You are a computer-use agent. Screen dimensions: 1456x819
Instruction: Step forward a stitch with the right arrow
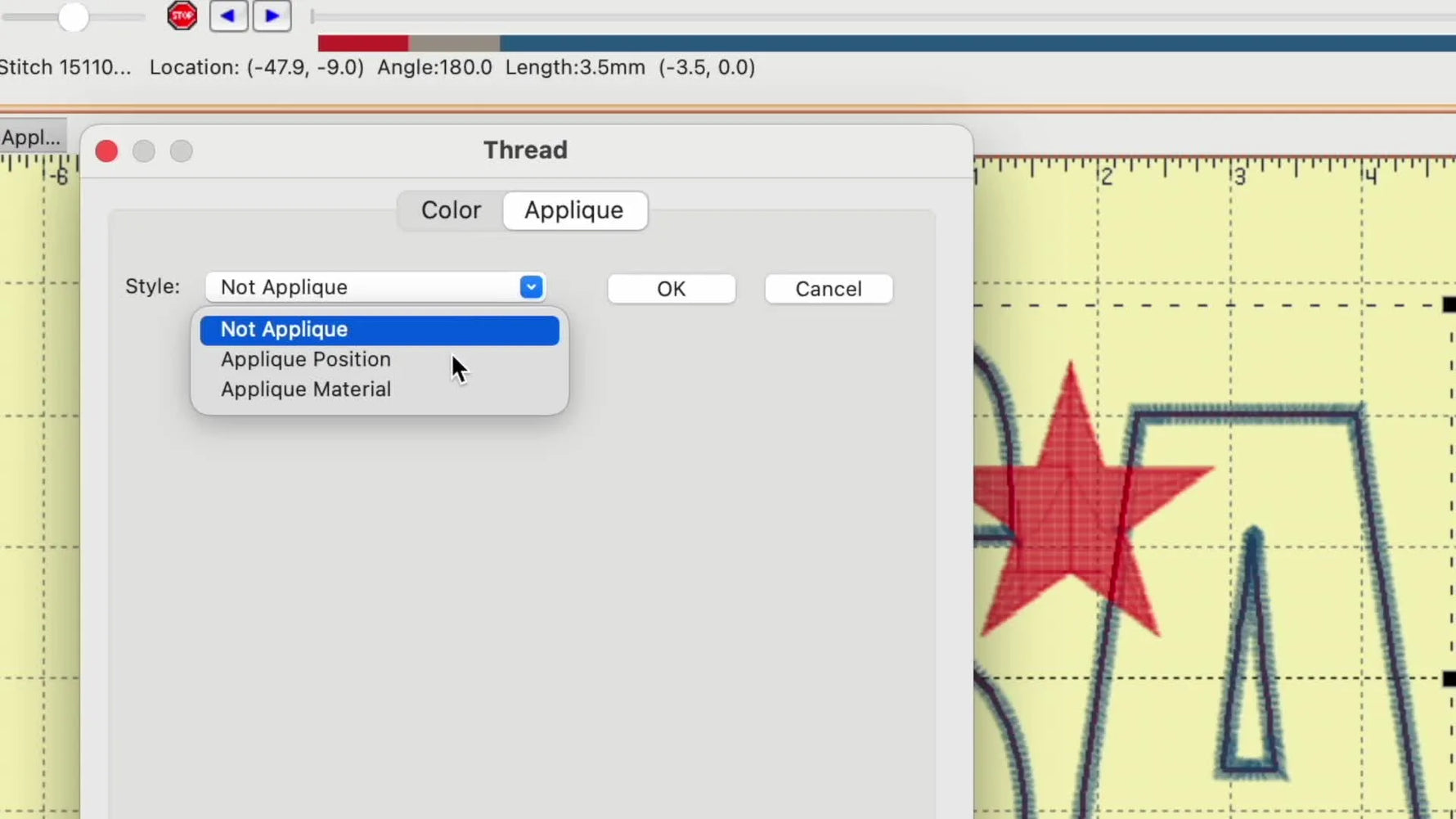tap(272, 16)
